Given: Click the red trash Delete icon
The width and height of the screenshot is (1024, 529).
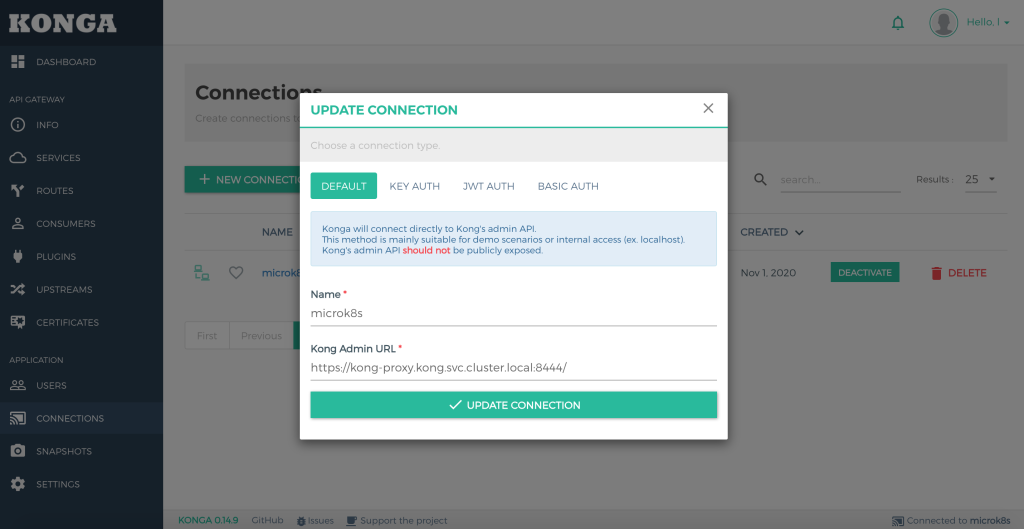Looking at the screenshot, I should point(936,273).
